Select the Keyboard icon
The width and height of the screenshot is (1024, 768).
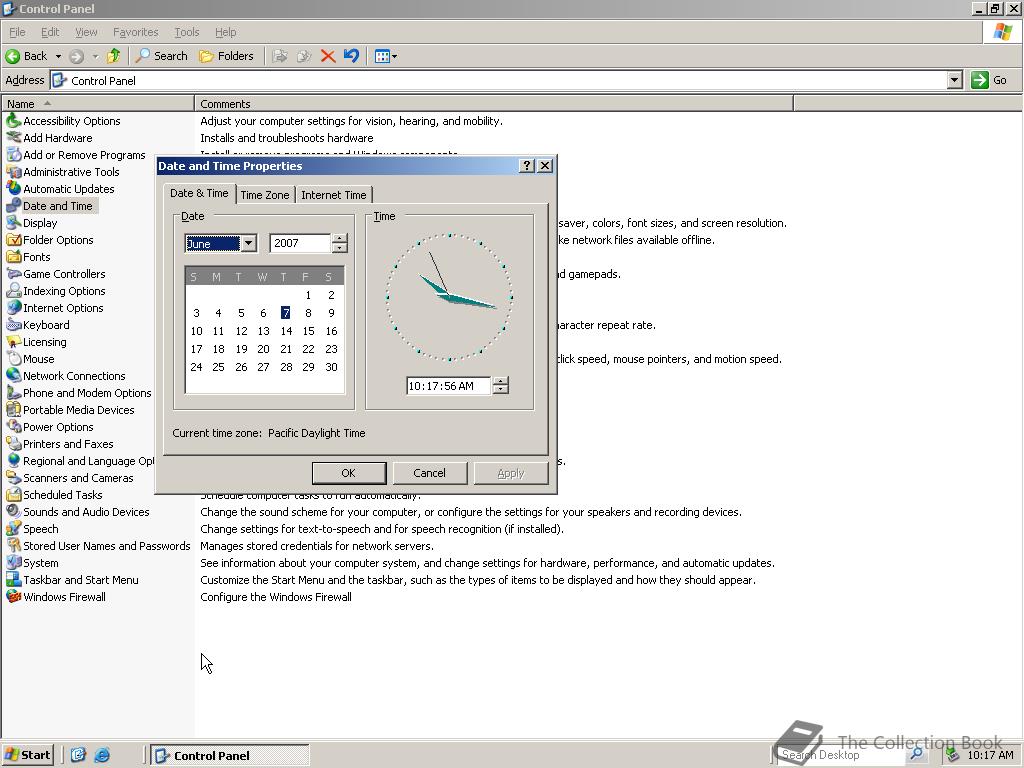click(x=13, y=325)
